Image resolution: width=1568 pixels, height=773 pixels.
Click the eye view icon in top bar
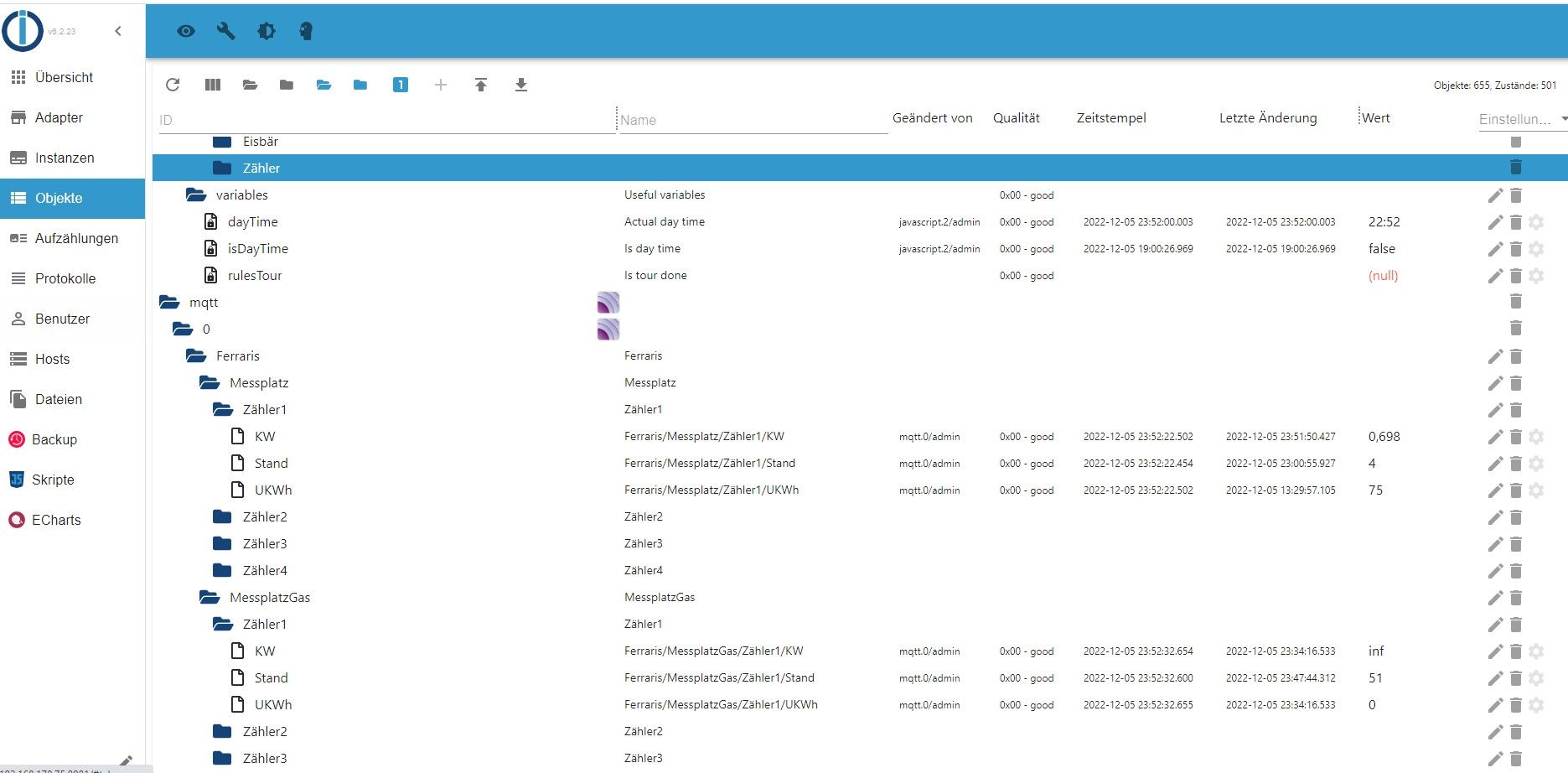pos(186,31)
